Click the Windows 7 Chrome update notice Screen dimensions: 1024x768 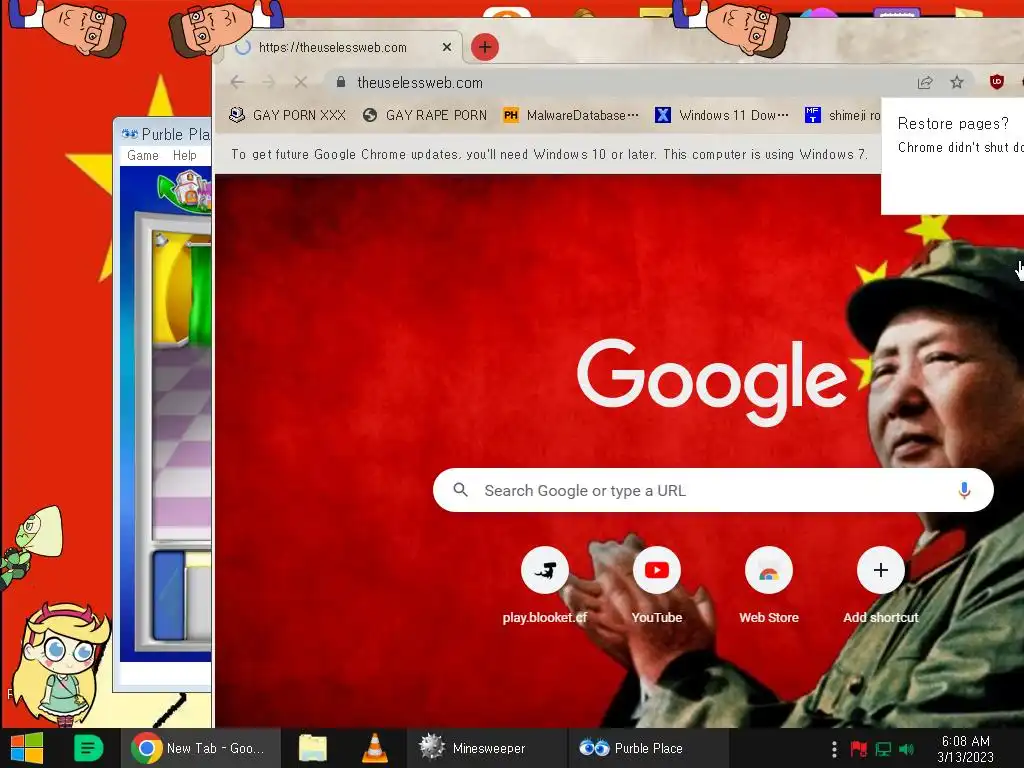click(x=549, y=155)
